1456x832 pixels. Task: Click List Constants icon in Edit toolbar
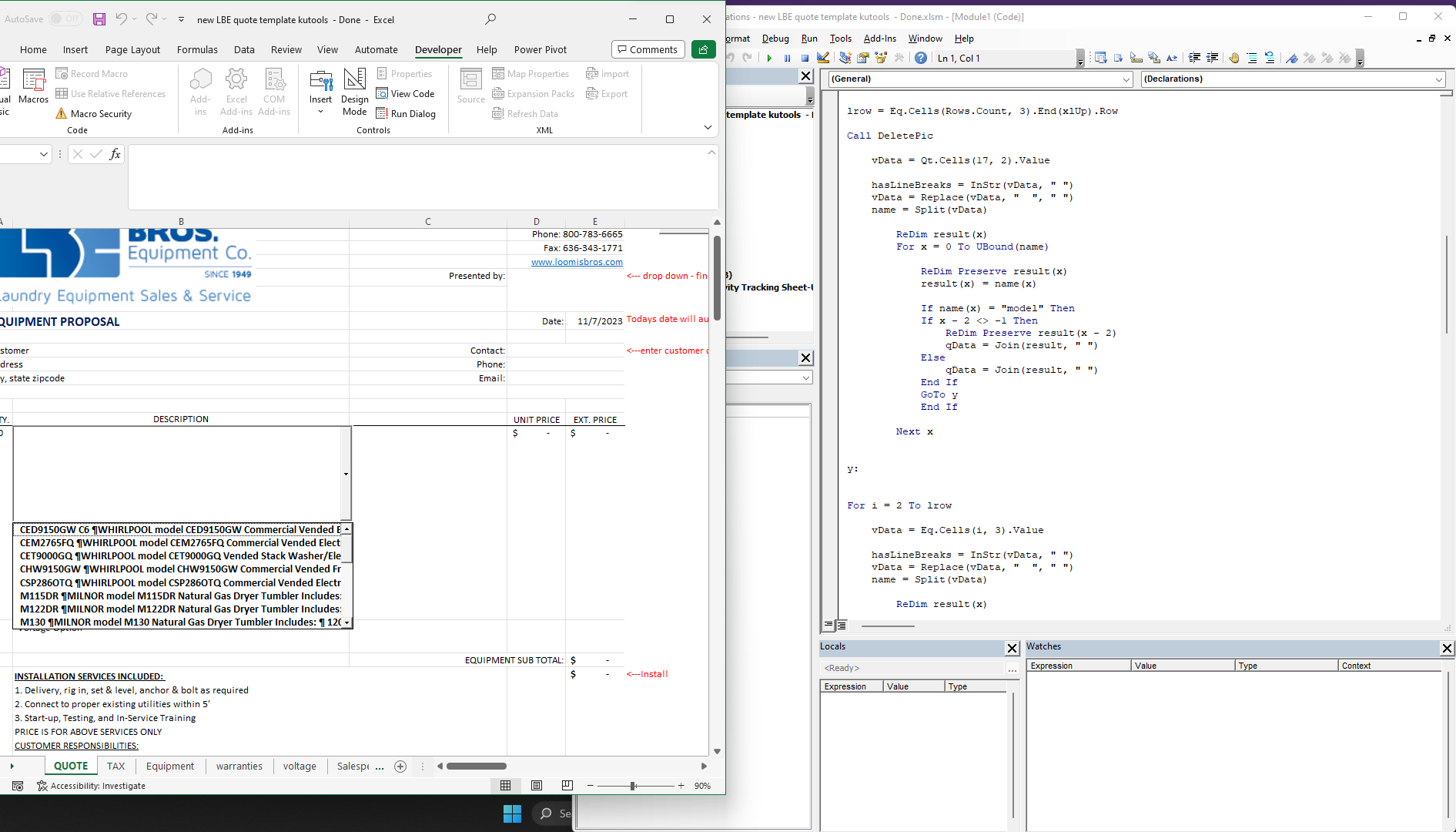pyautogui.click(x=1118, y=58)
